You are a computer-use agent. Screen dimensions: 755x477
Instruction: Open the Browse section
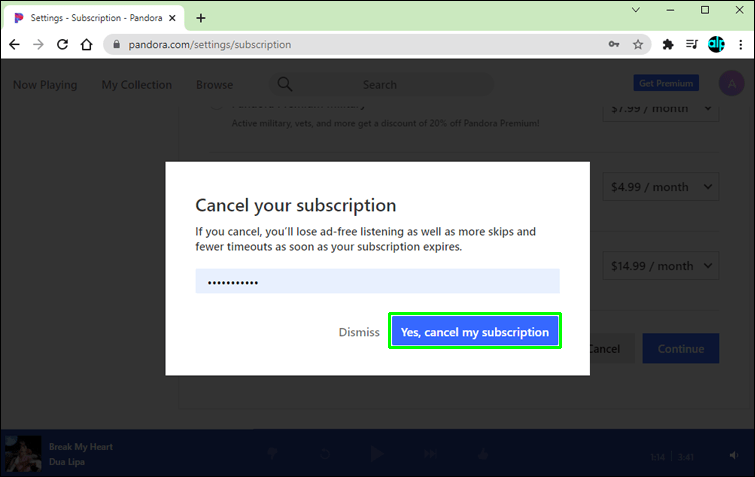pyautogui.click(x=214, y=85)
